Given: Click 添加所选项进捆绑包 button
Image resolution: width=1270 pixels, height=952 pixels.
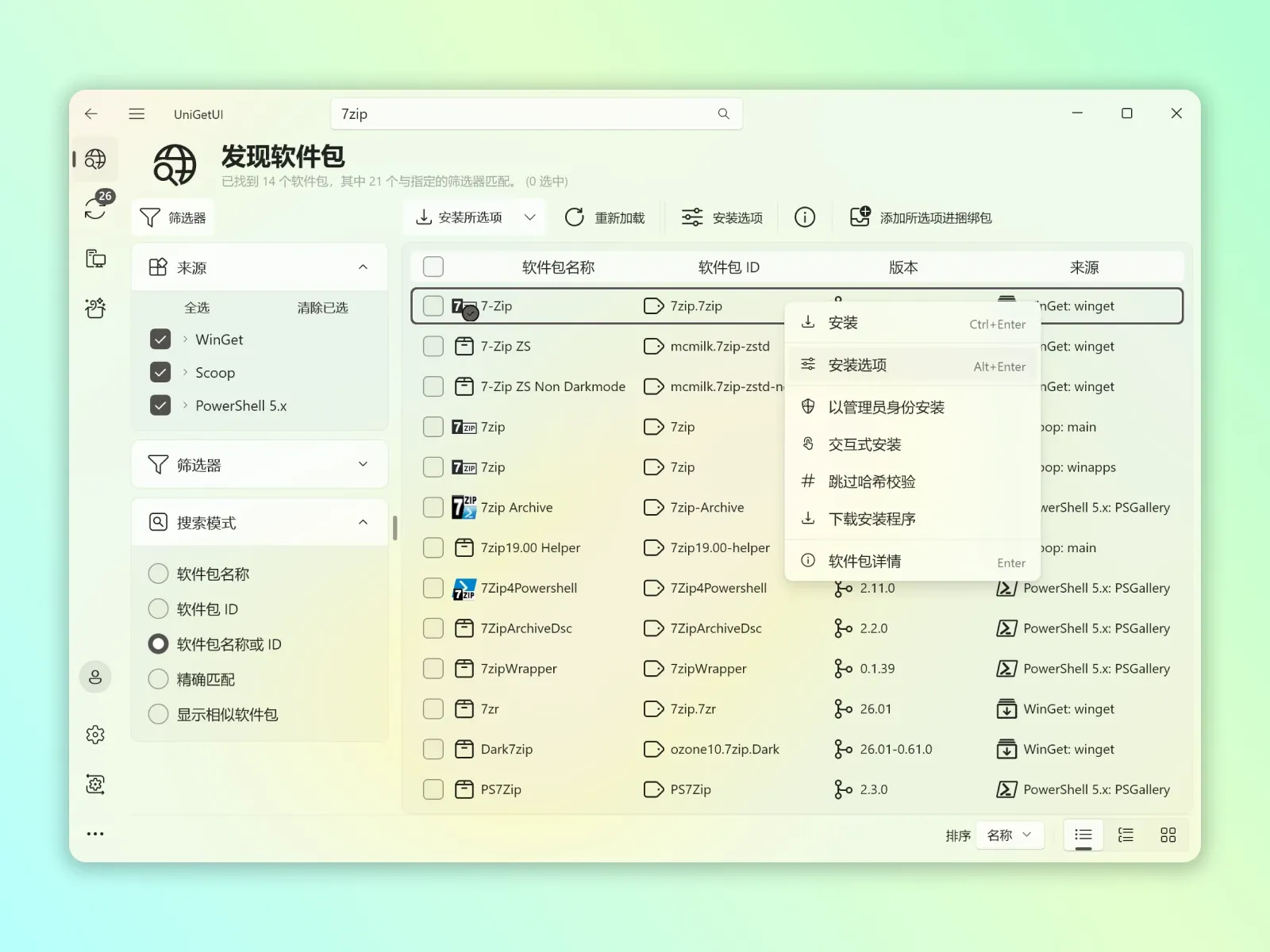Looking at the screenshot, I should pos(921,217).
